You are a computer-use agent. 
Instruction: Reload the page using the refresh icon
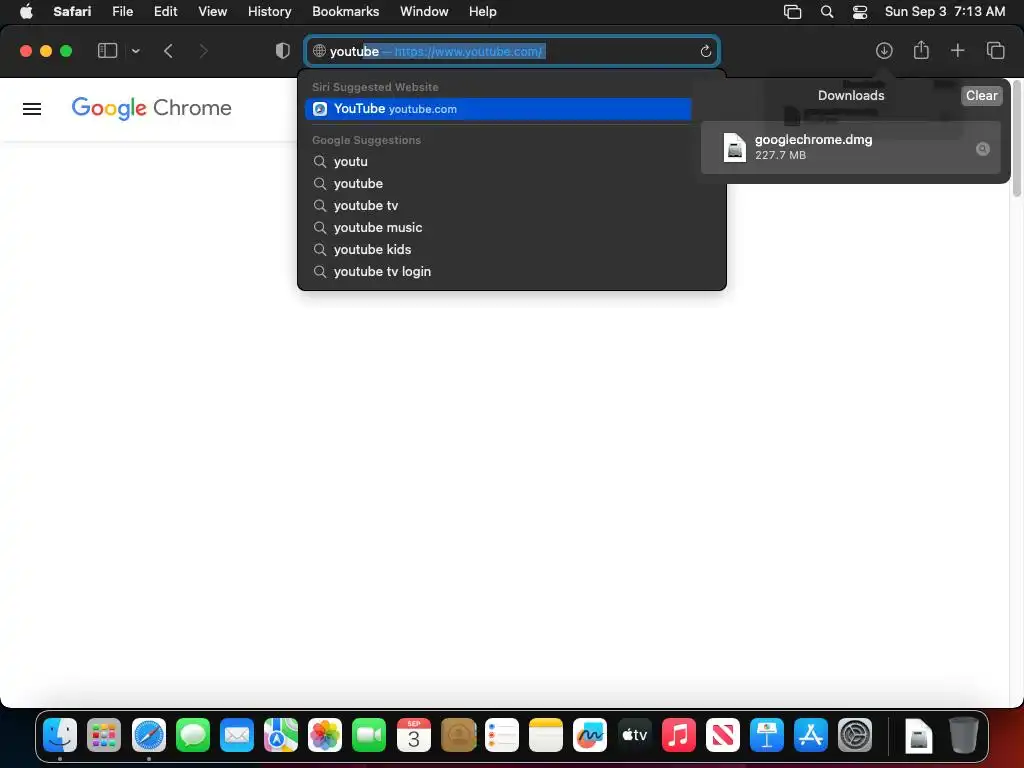(x=705, y=52)
